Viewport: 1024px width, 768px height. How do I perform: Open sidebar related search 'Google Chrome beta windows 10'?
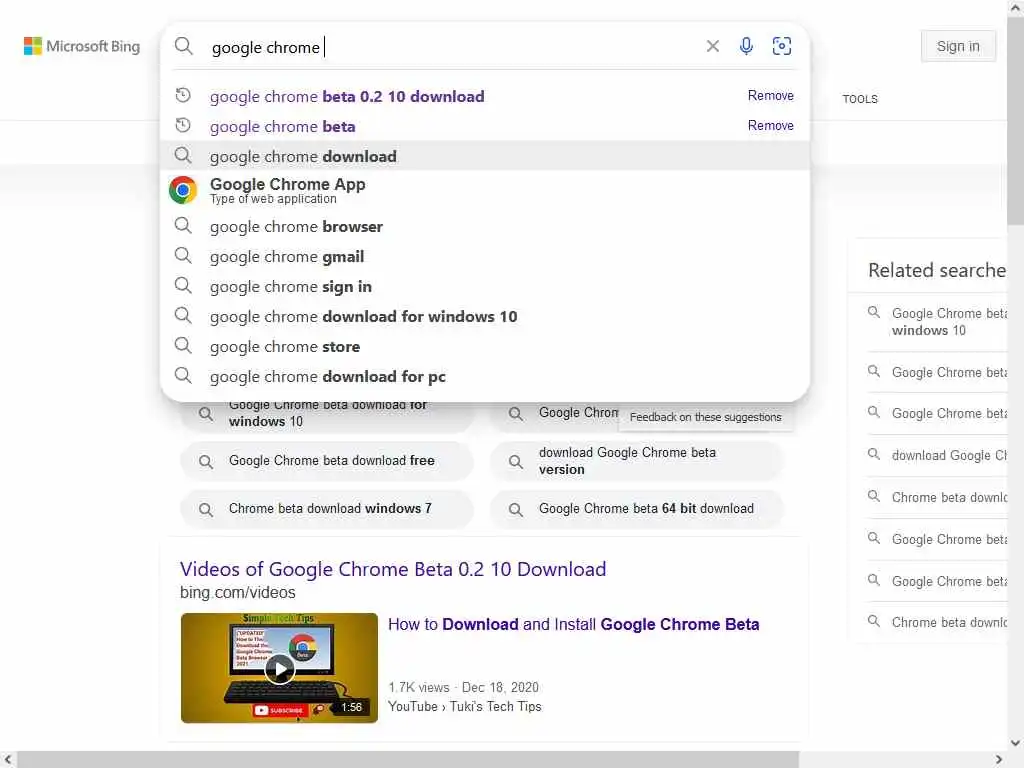tap(937, 322)
